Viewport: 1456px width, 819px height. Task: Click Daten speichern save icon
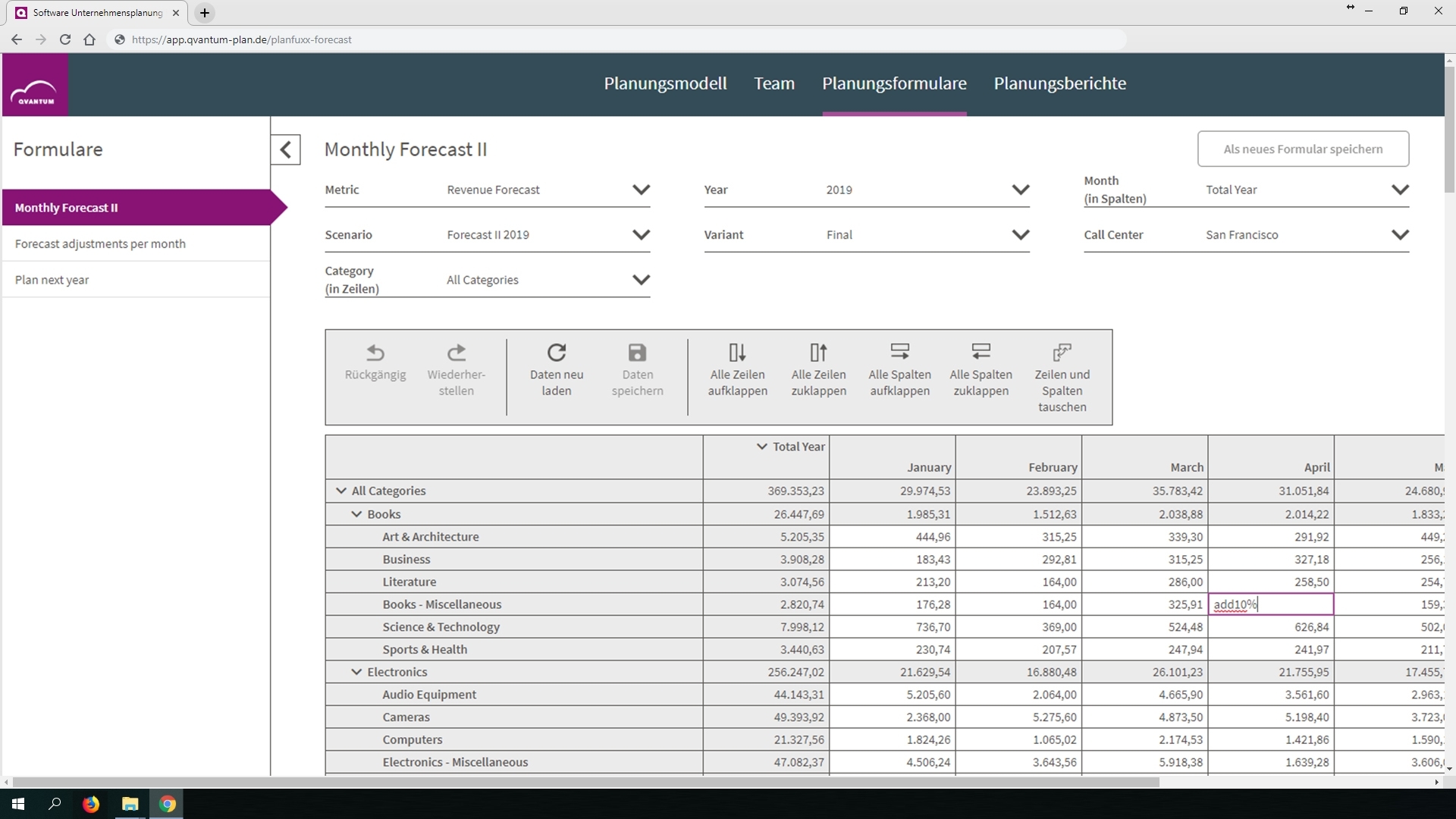[637, 353]
